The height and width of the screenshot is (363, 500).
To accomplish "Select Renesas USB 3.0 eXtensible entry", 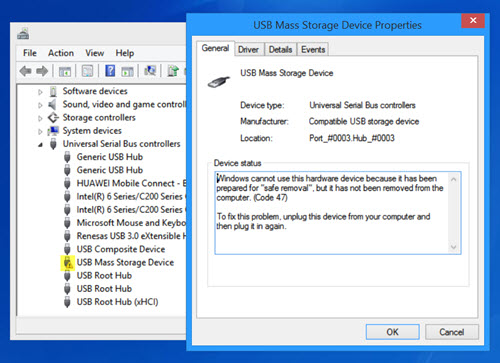I will [x=131, y=236].
